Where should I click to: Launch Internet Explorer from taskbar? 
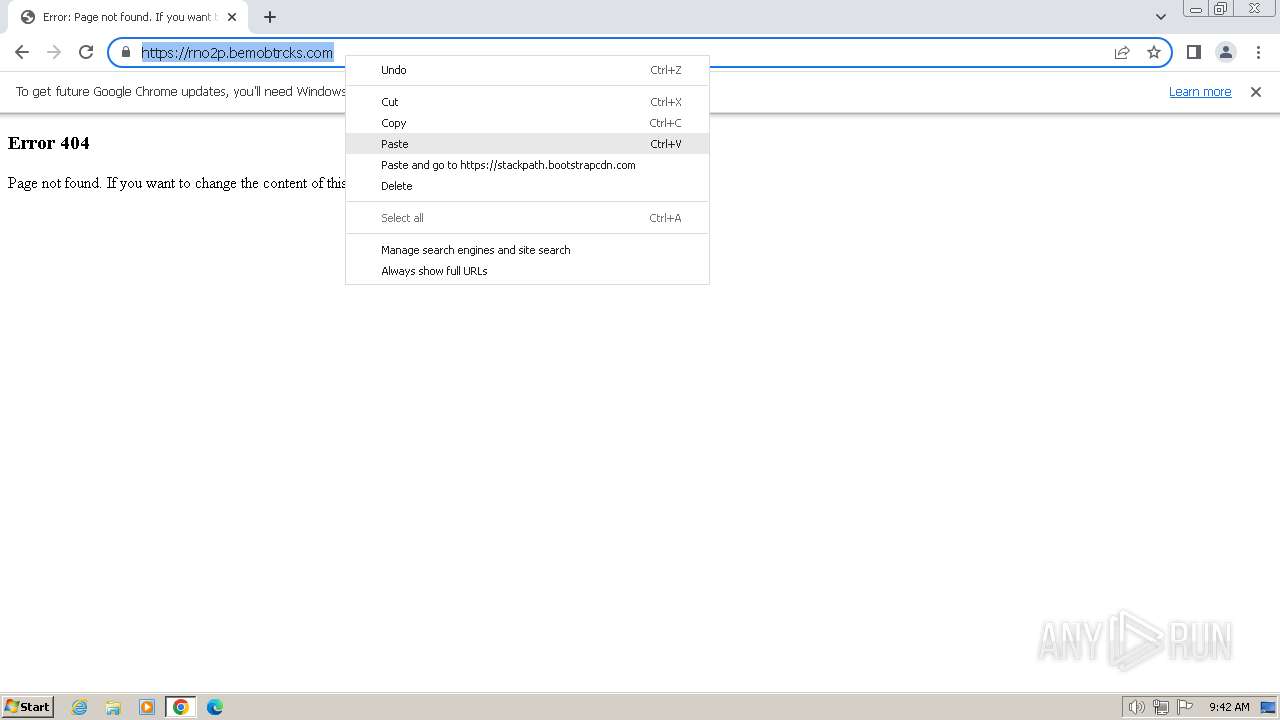tap(79, 707)
